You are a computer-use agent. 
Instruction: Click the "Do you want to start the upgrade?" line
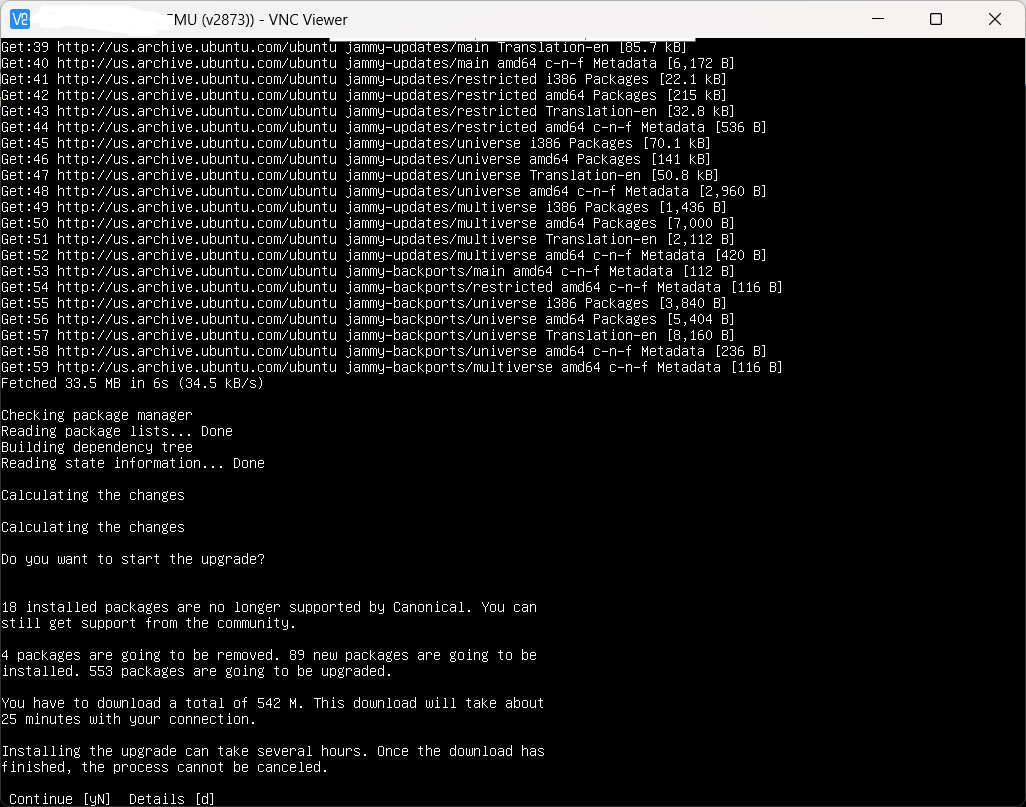[x=133, y=559]
